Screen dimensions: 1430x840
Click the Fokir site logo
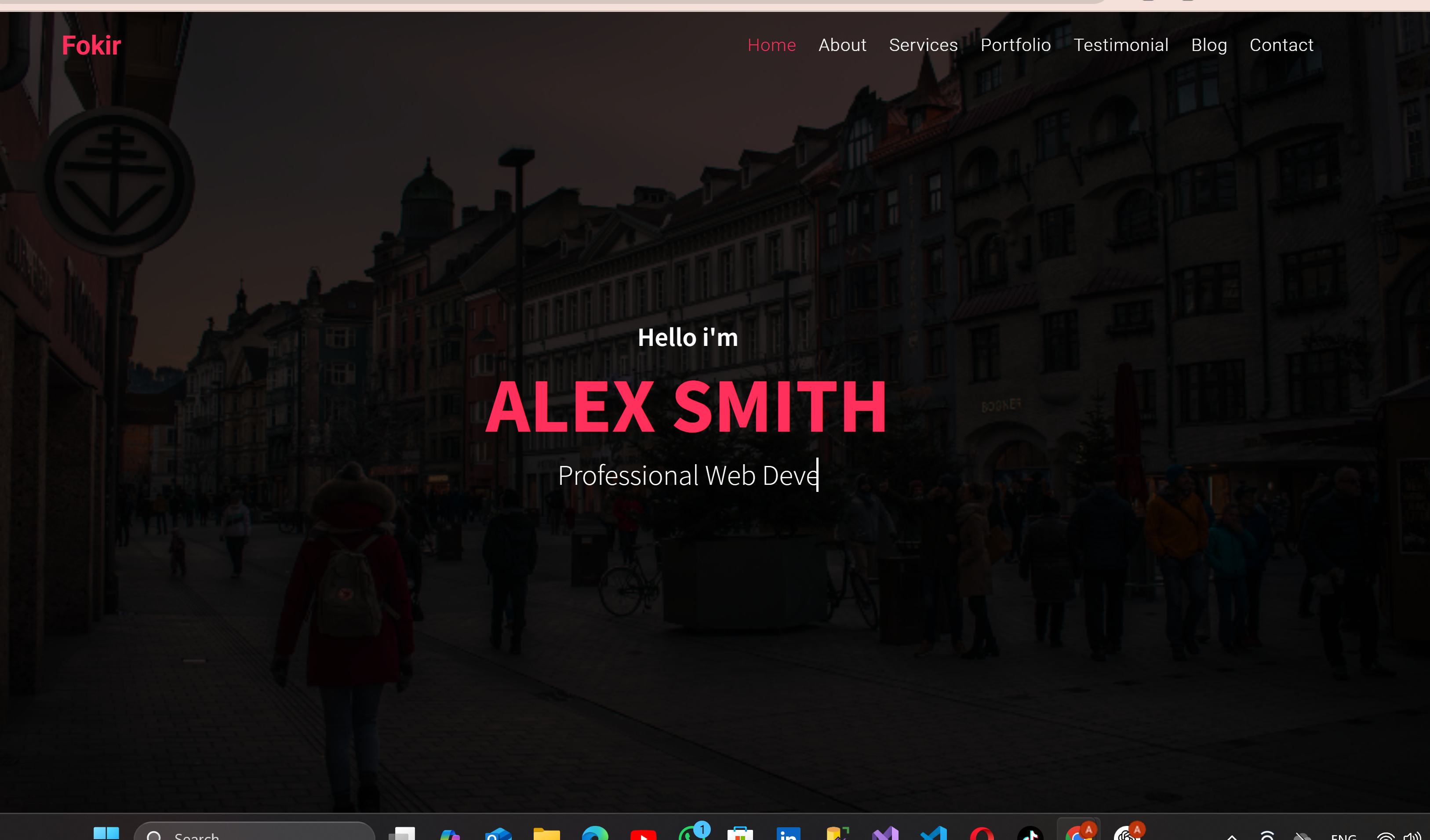91,45
